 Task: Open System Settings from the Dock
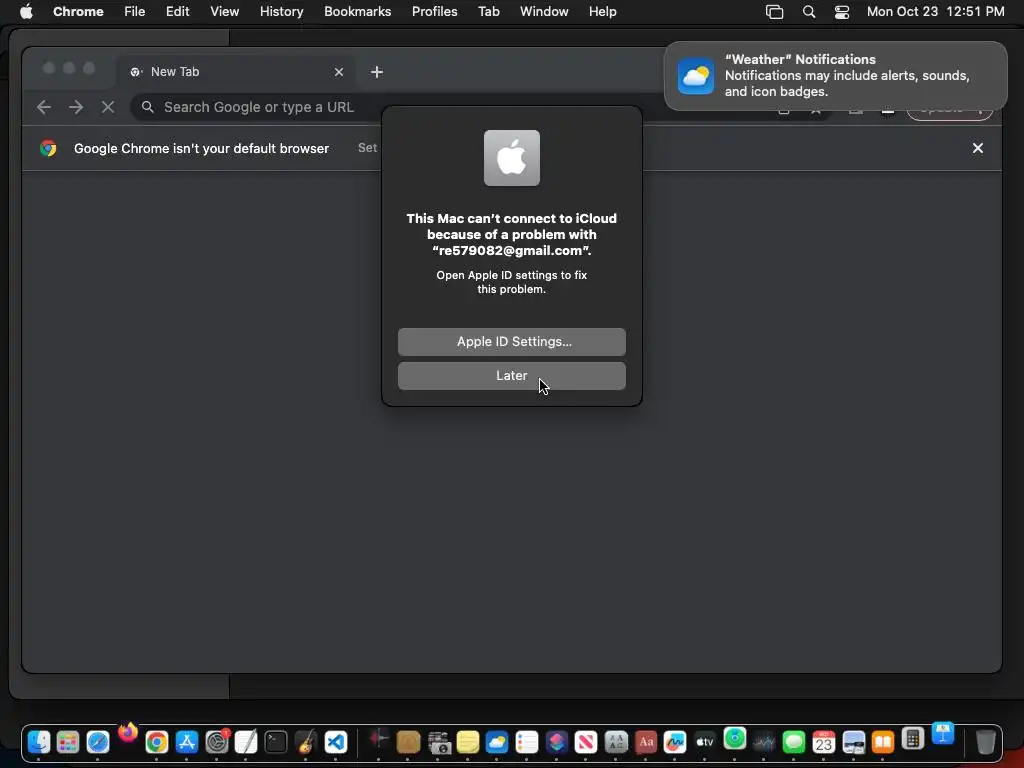pyautogui.click(x=217, y=742)
